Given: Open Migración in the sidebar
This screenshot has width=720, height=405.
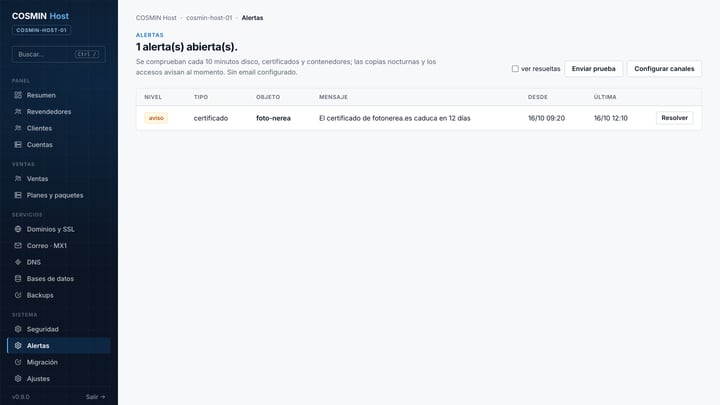Looking at the screenshot, I should click(59, 362).
